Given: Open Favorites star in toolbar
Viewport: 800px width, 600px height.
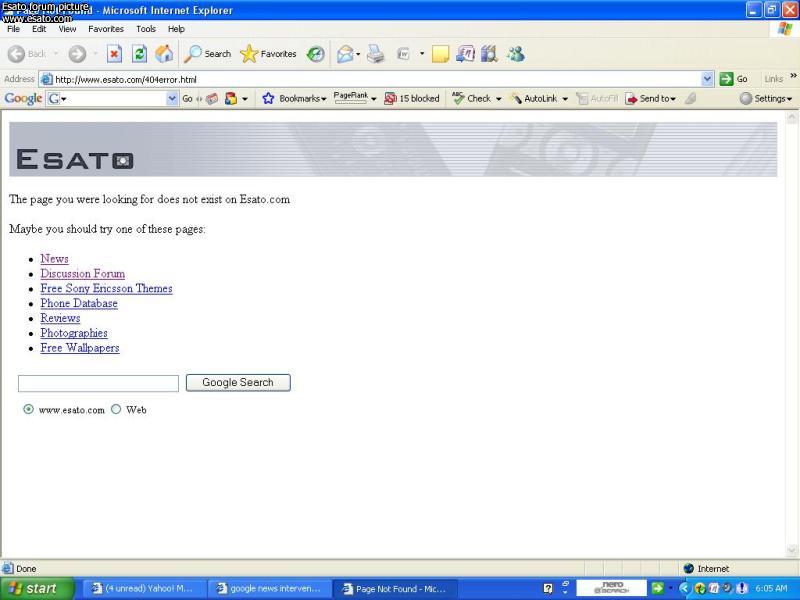Looking at the screenshot, I should tap(268, 54).
